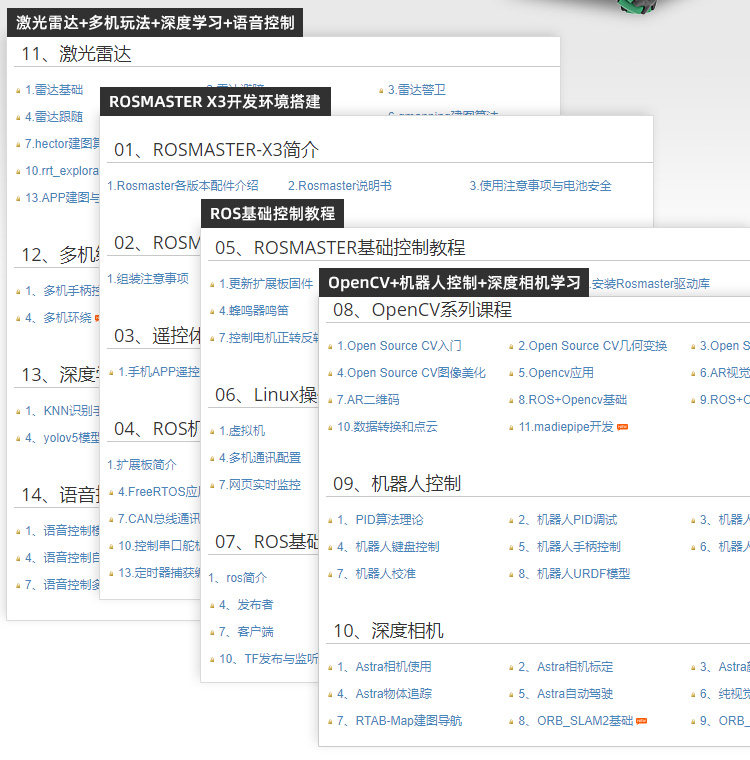Select the ROS基础控制教程 header tab
The height and width of the screenshot is (760, 750).
[x=272, y=214]
